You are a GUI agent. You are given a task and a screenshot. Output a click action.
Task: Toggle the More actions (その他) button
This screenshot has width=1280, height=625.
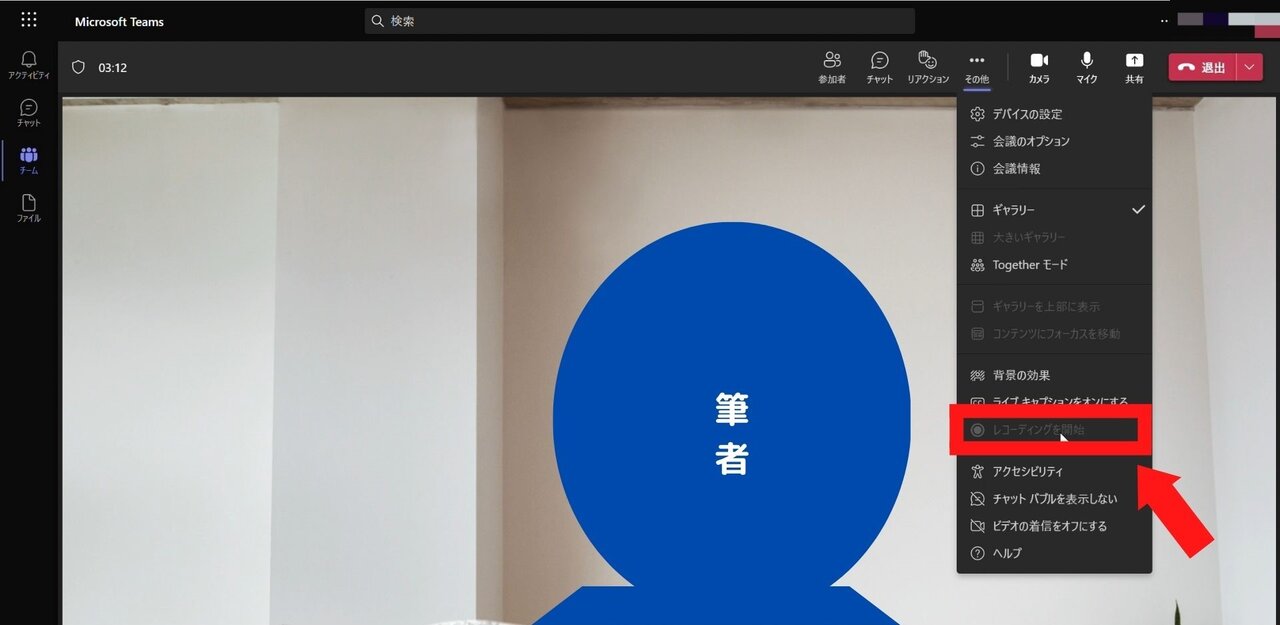[x=977, y=68]
